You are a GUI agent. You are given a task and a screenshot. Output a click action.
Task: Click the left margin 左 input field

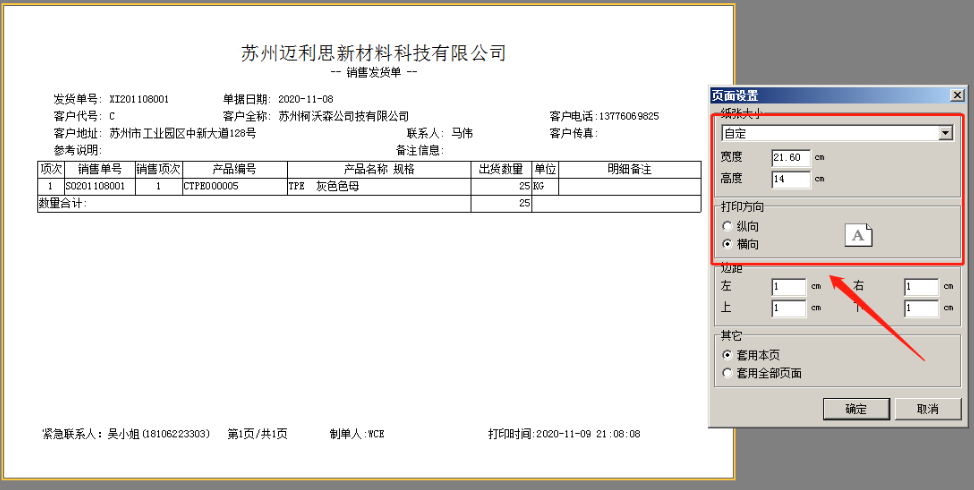pos(788,287)
